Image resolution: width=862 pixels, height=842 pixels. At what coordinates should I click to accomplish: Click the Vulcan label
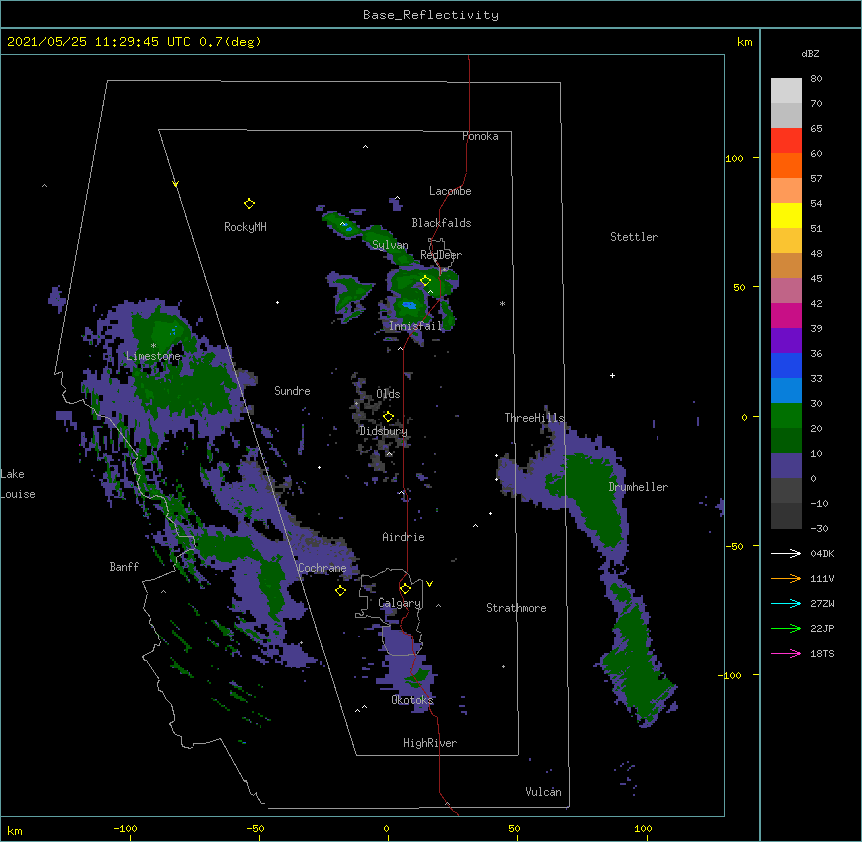point(543,792)
